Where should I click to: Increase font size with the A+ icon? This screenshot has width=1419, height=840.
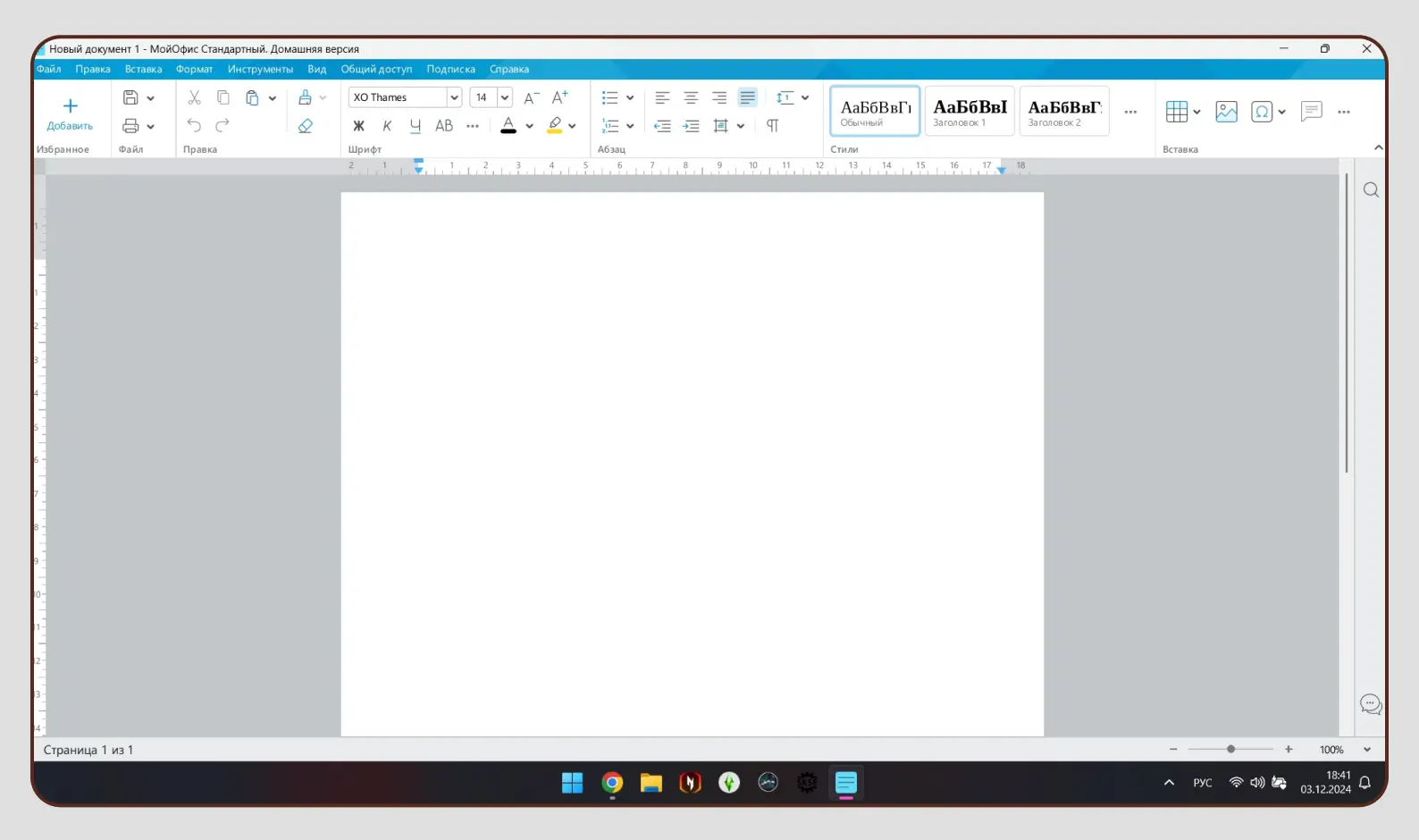(x=560, y=97)
